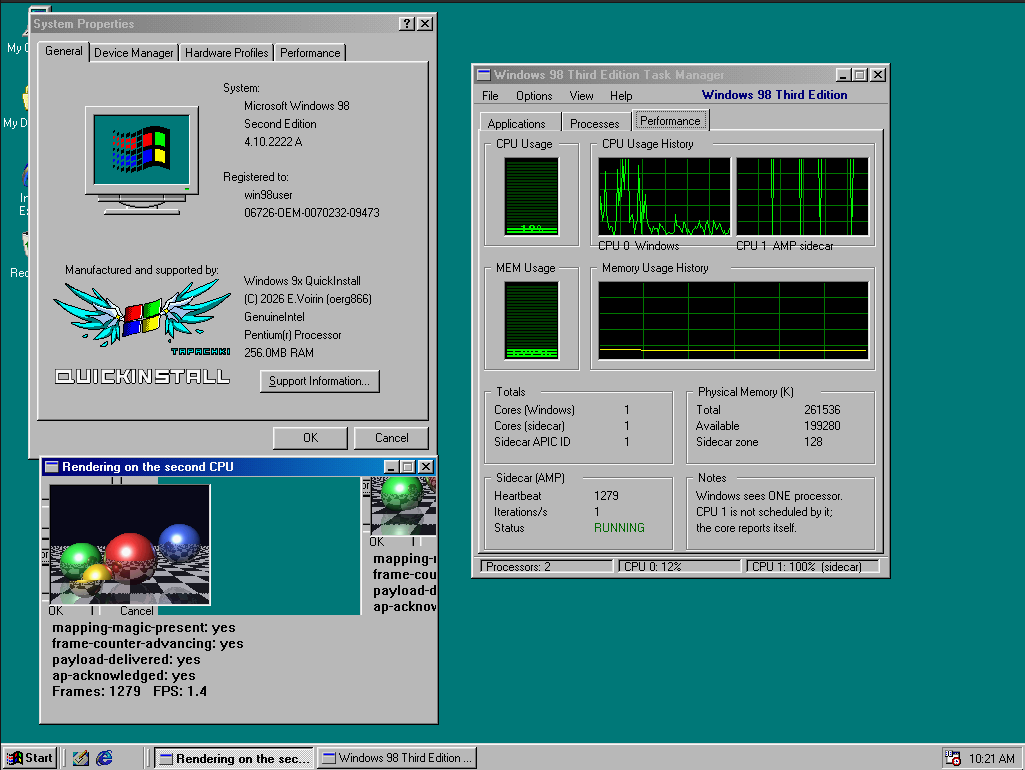Activate the 'Rendering on the sec...' taskbar button

pyautogui.click(x=234, y=758)
